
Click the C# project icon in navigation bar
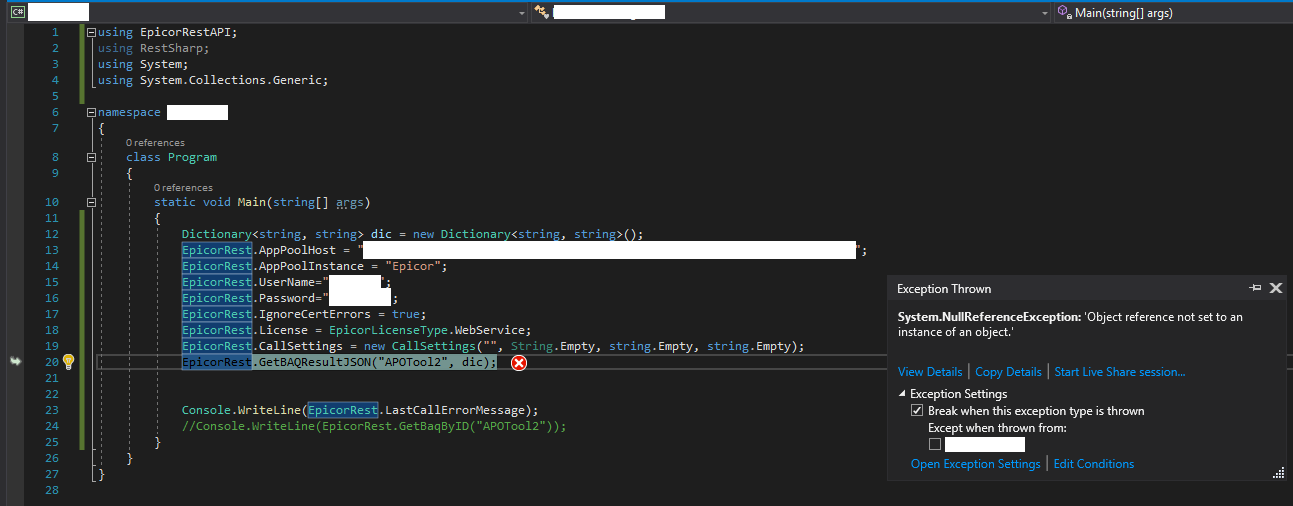(16, 12)
